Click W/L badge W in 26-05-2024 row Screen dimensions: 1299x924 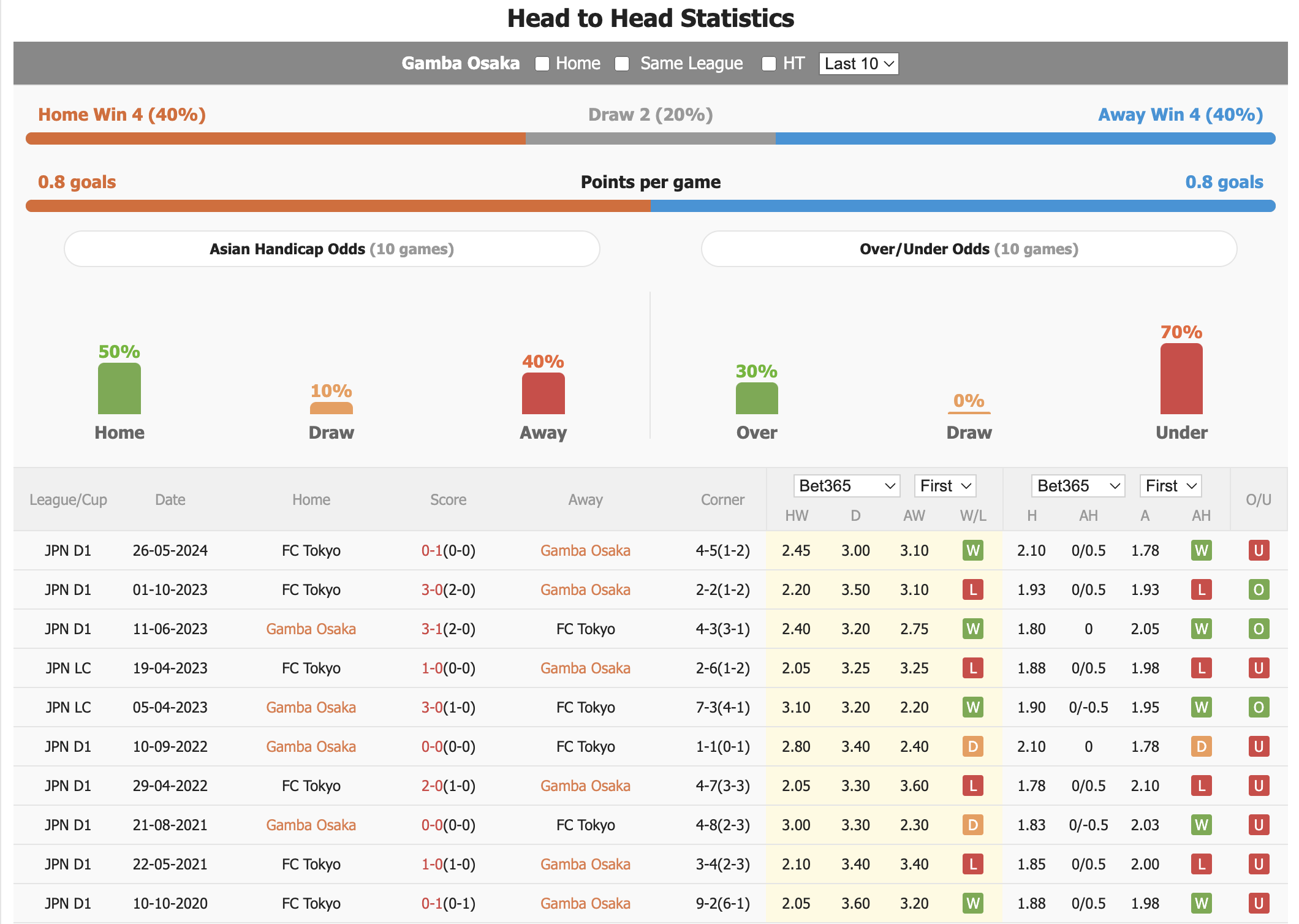click(x=973, y=550)
